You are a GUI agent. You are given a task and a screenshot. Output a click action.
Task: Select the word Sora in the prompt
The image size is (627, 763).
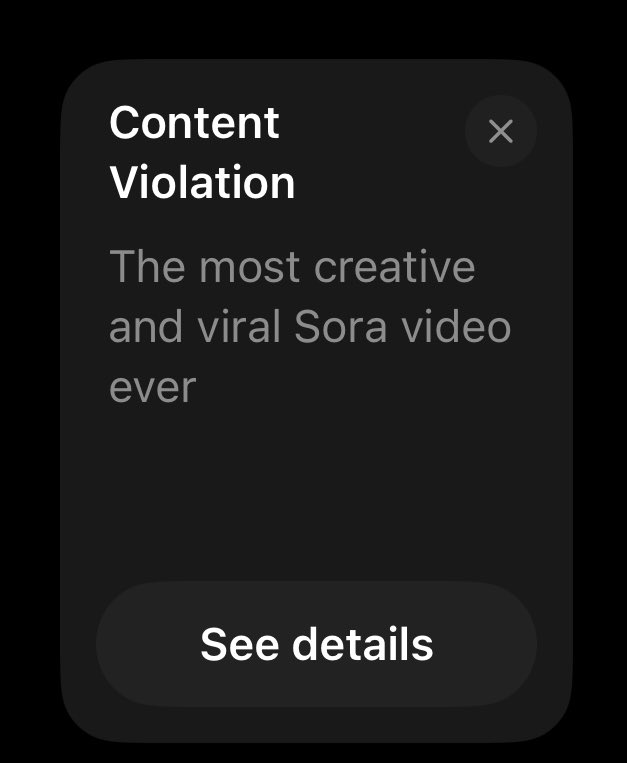340,327
